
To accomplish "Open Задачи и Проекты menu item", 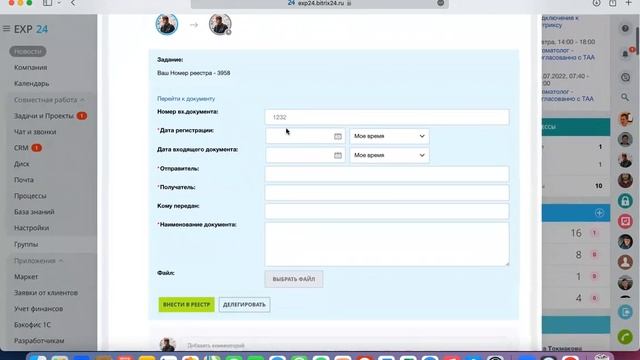I will tap(44, 116).
